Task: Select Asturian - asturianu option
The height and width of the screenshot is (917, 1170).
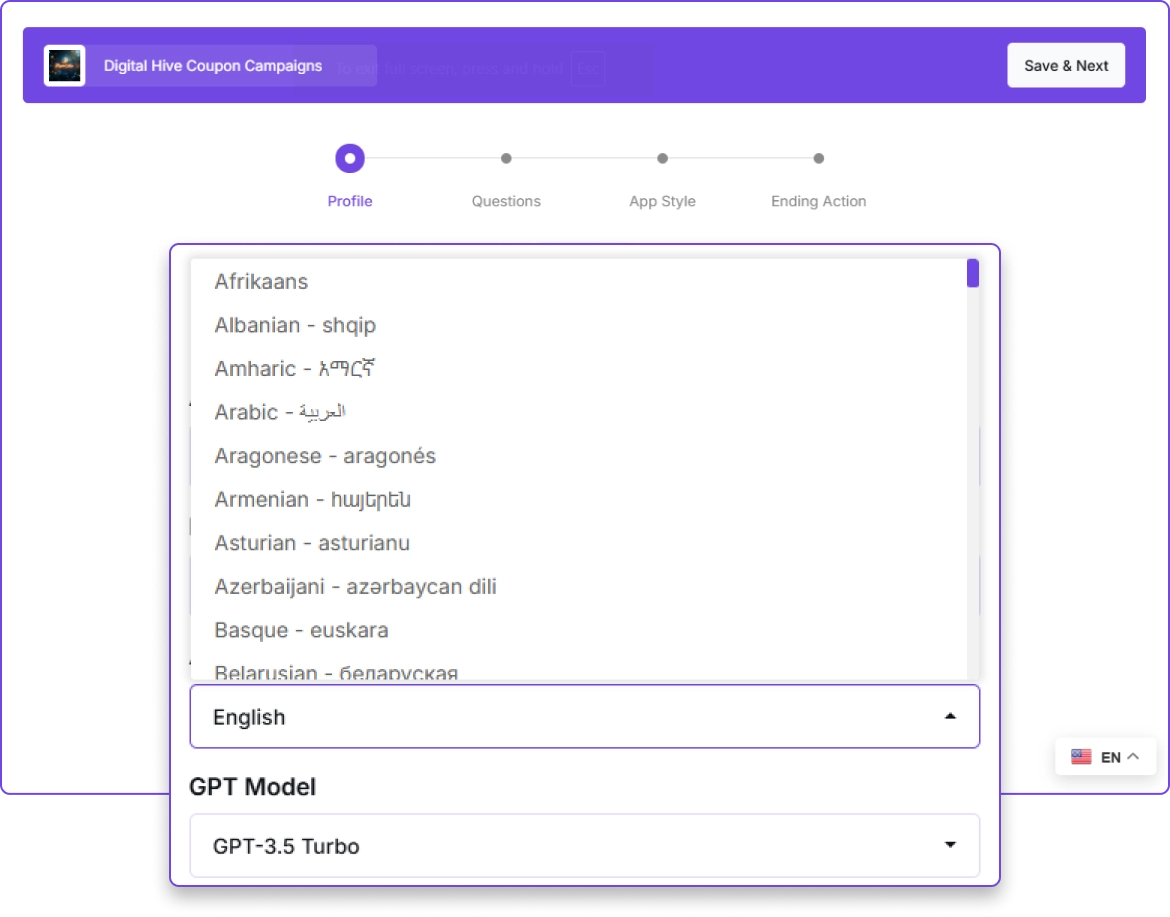Action: [312, 543]
